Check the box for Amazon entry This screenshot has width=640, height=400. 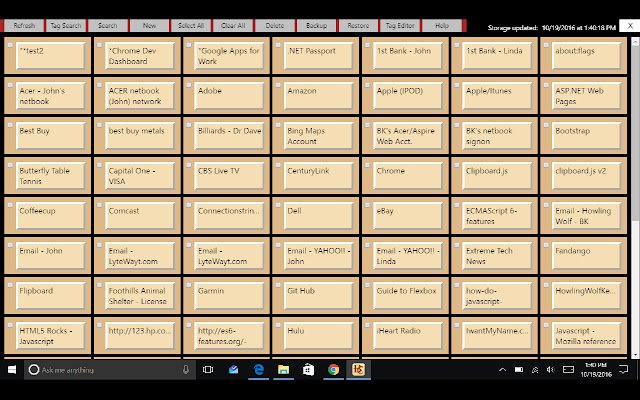coord(278,85)
